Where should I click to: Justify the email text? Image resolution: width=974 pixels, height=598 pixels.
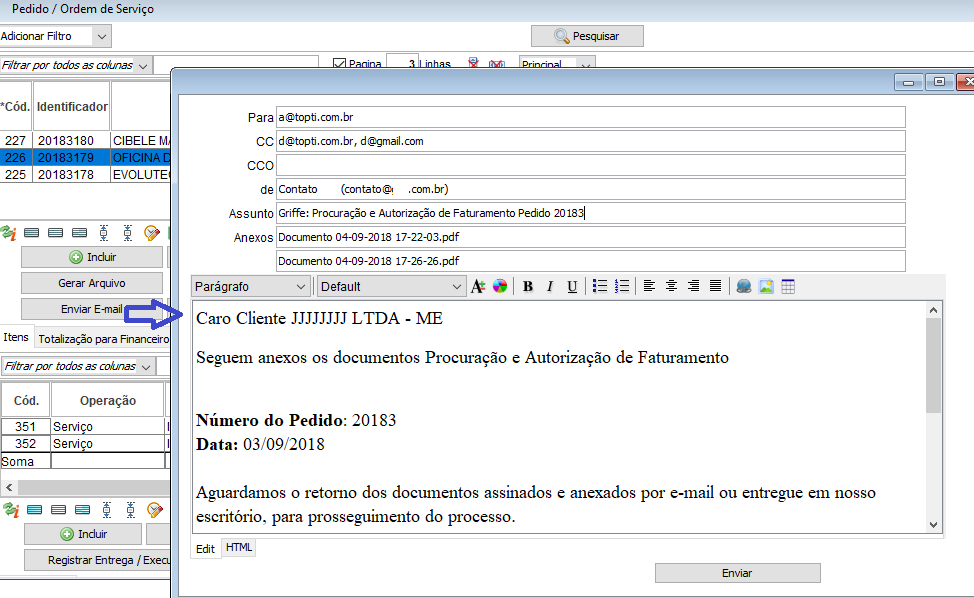(716, 286)
